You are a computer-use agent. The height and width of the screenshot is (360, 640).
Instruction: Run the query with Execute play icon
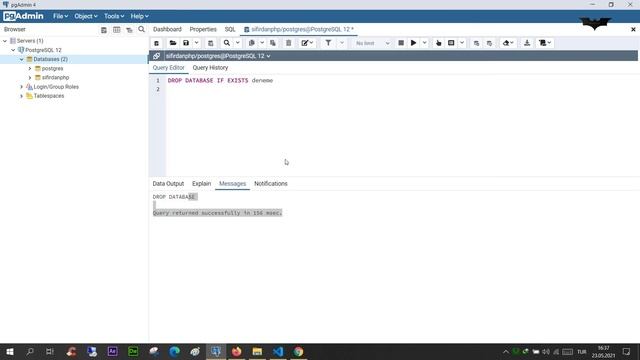(413, 43)
